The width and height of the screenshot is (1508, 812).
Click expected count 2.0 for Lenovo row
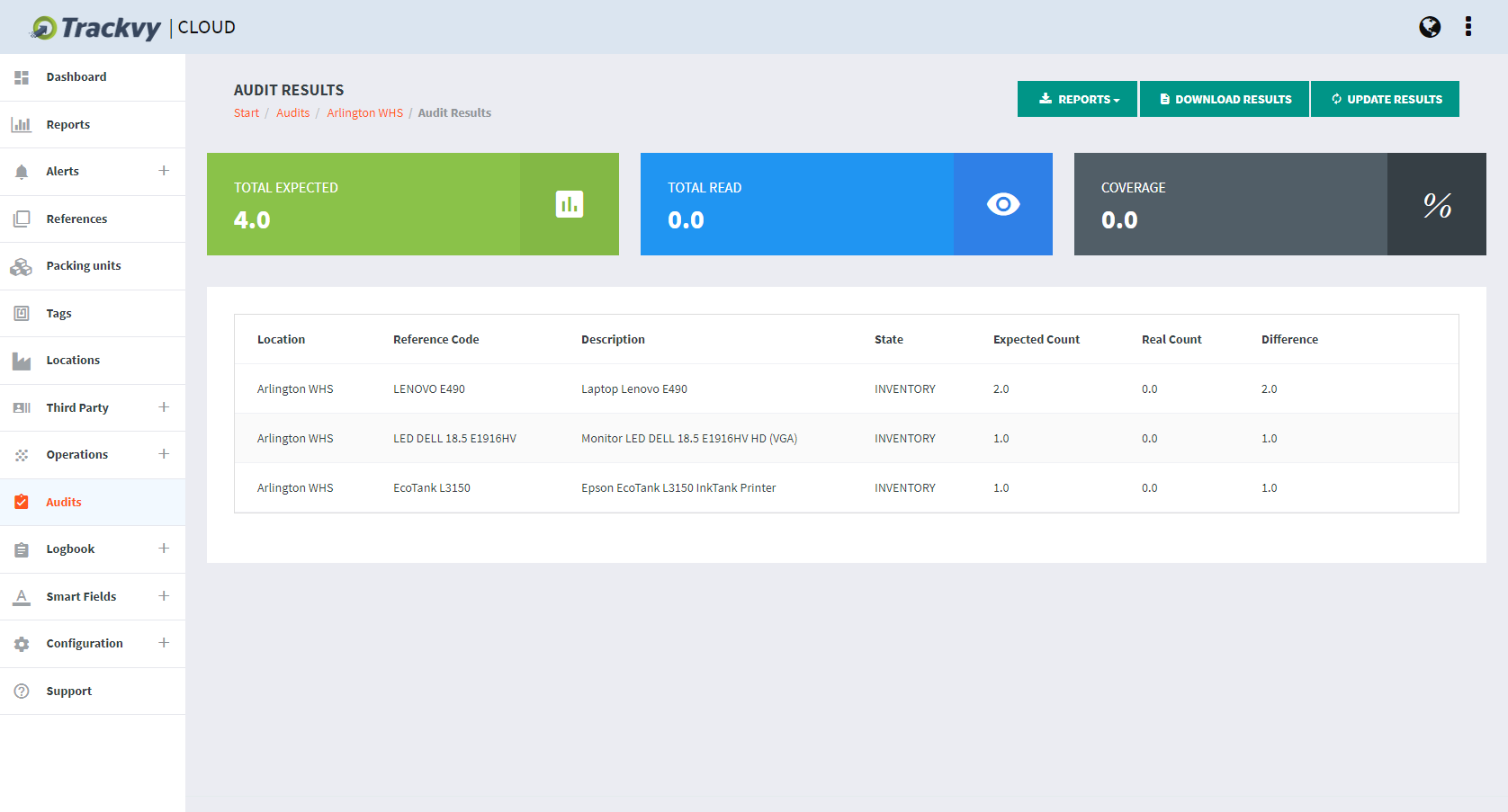pos(1001,389)
